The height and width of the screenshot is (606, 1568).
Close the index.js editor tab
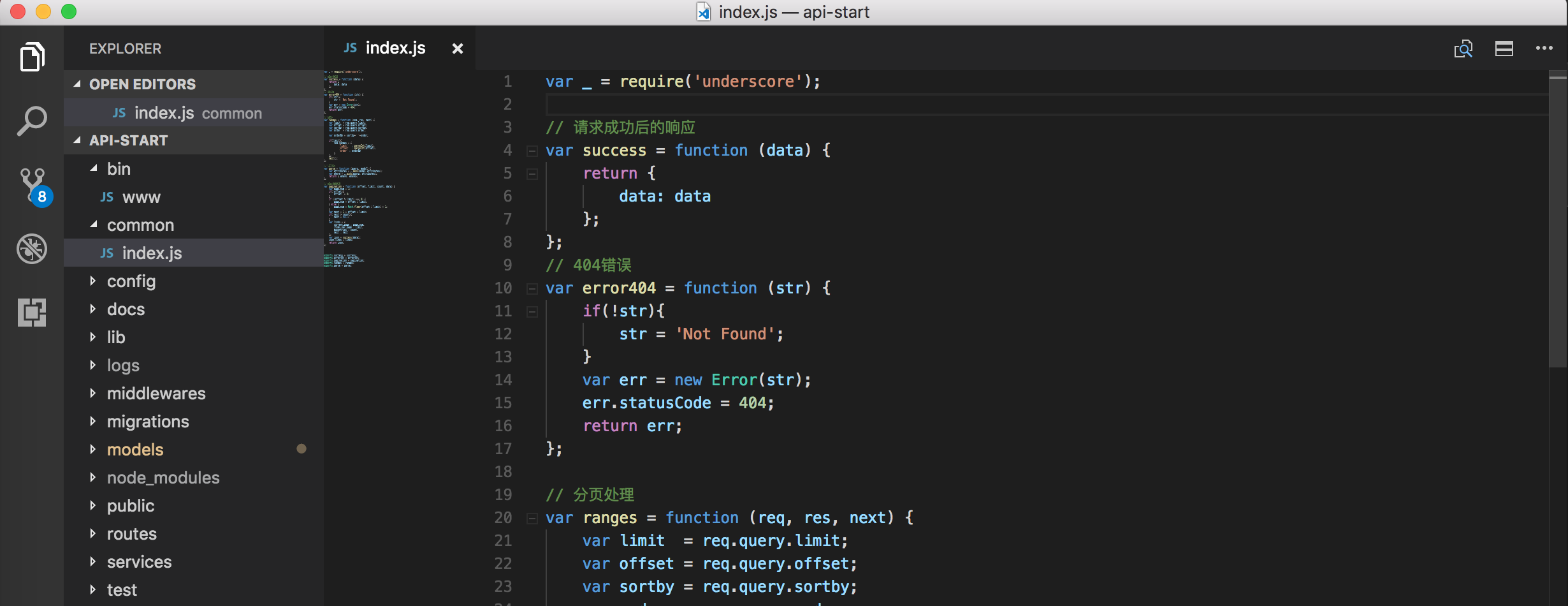pos(458,48)
